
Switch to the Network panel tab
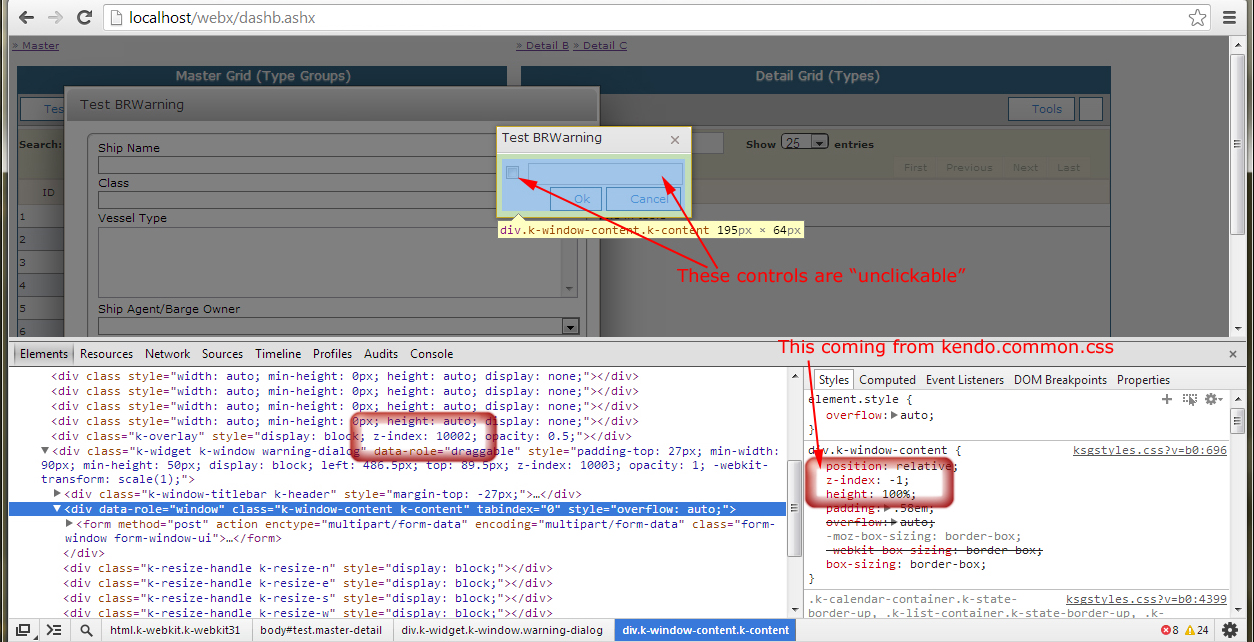[x=167, y=354]
